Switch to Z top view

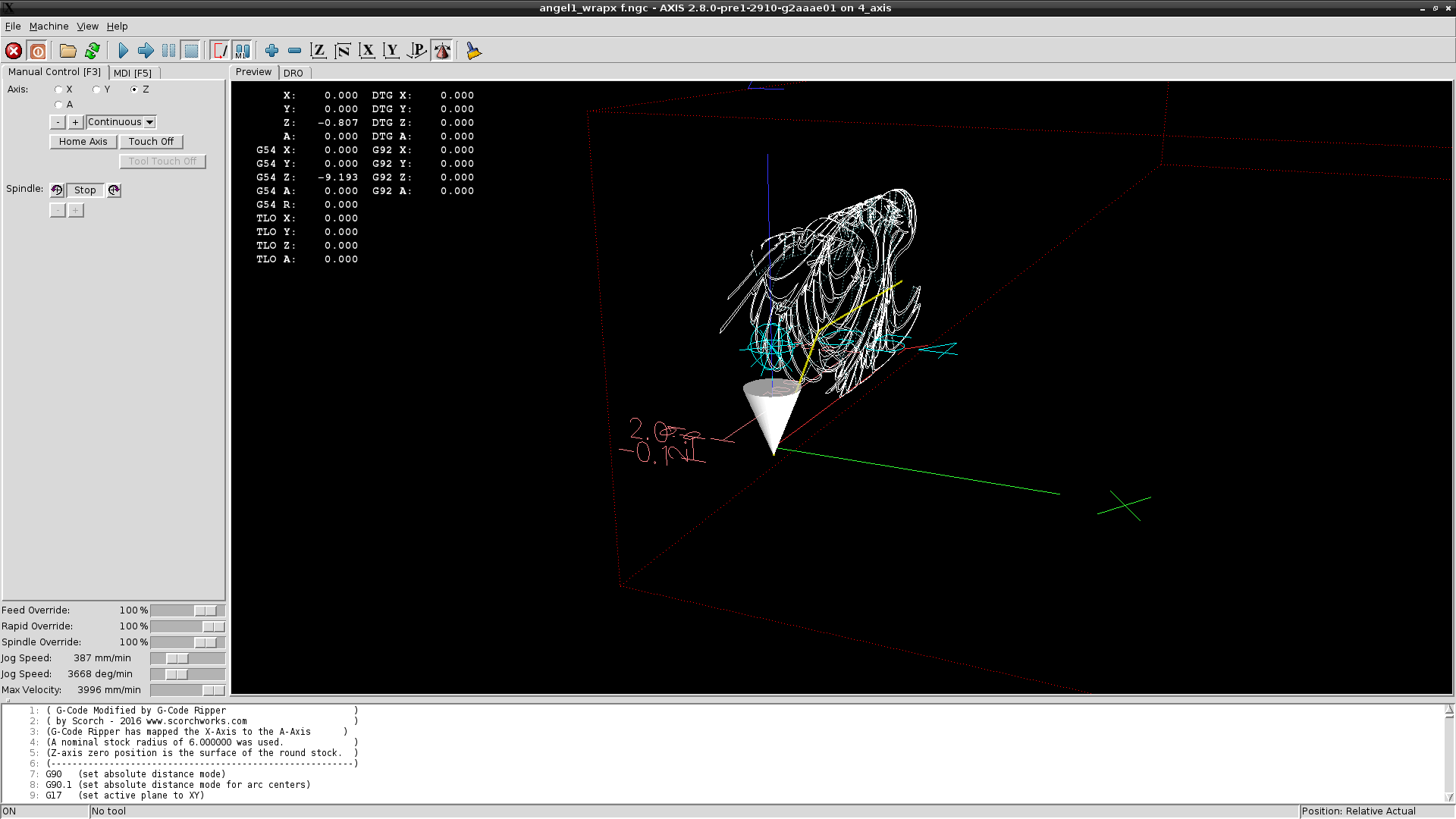318,51
